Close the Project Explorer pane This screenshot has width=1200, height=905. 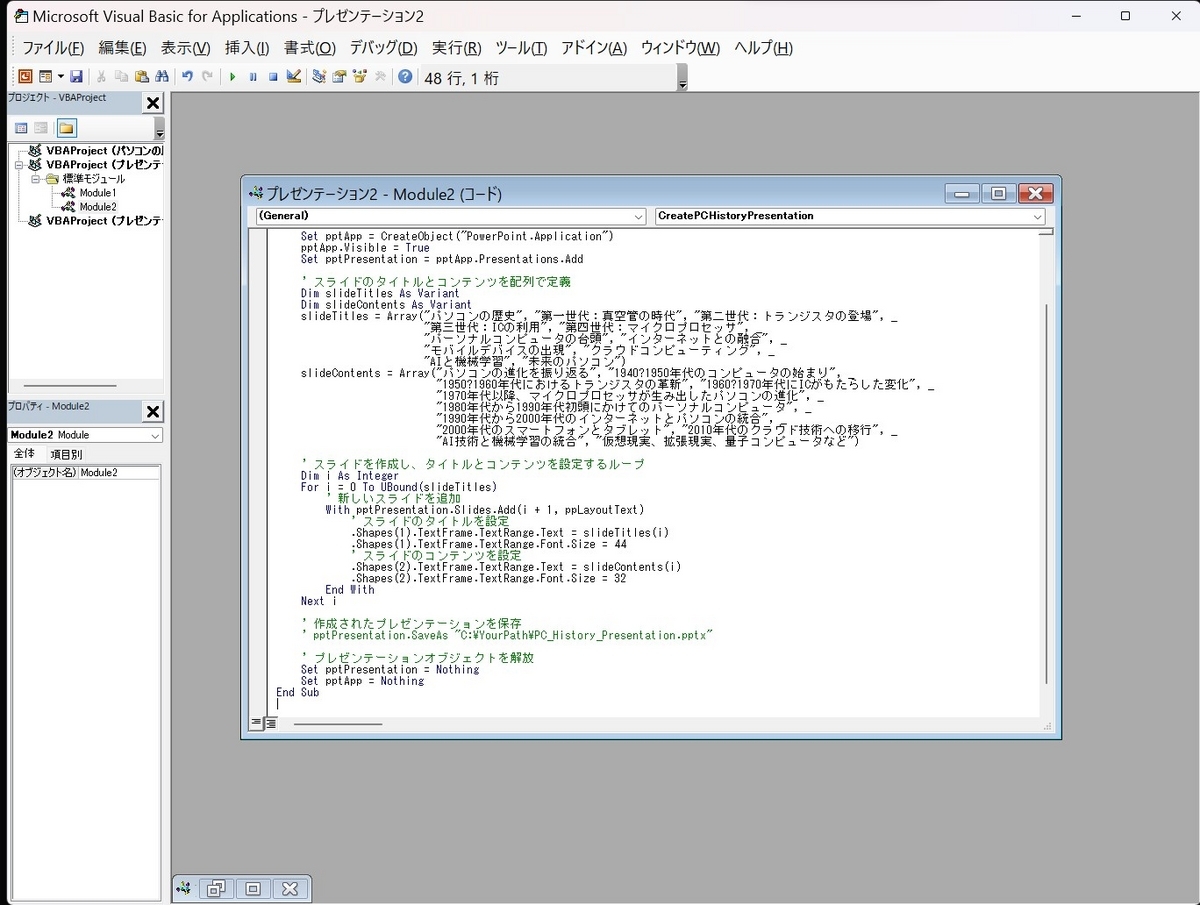tap(153, 103)
